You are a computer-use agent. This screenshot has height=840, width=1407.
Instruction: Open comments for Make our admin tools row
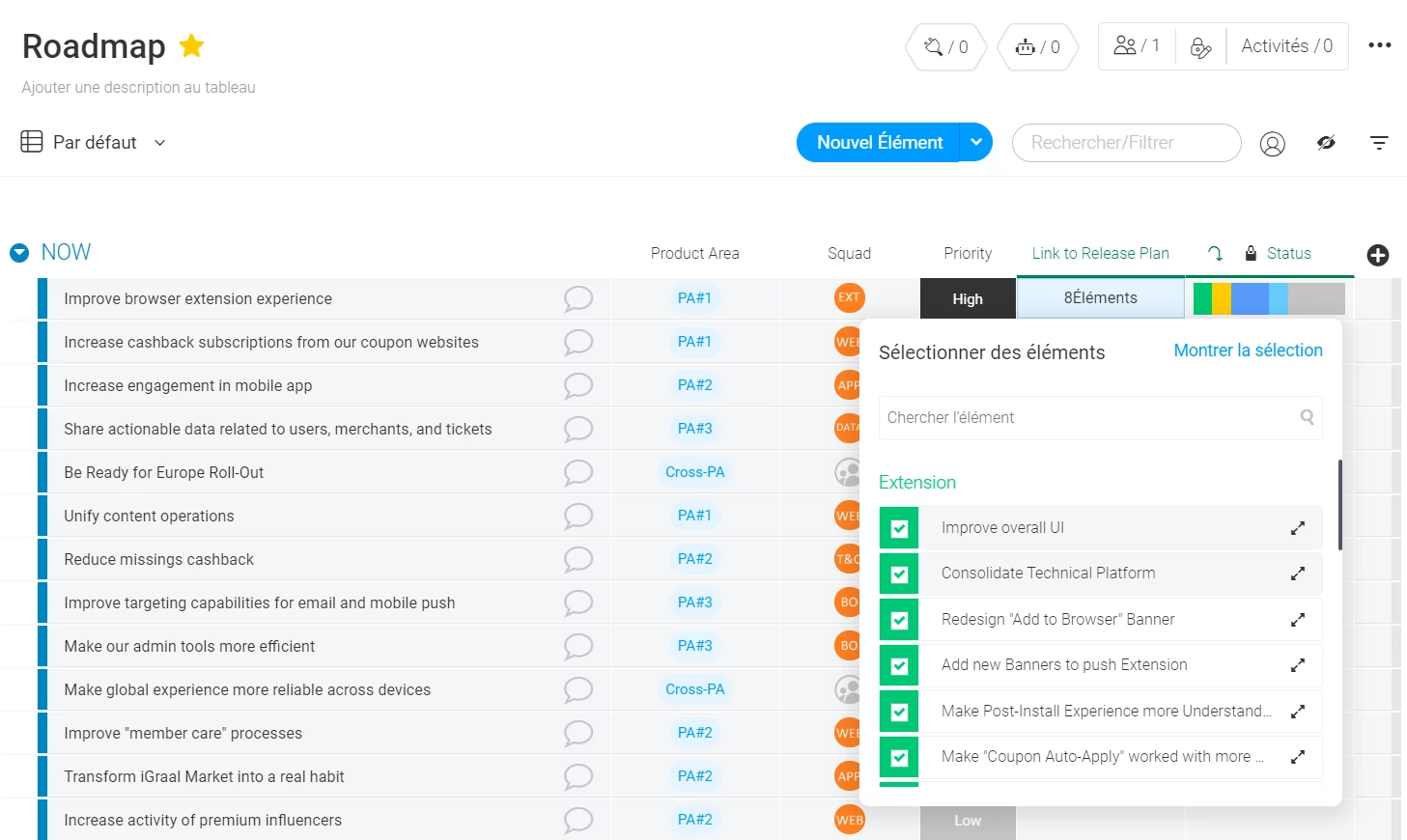pyautogui.click(x=578, y=646)
